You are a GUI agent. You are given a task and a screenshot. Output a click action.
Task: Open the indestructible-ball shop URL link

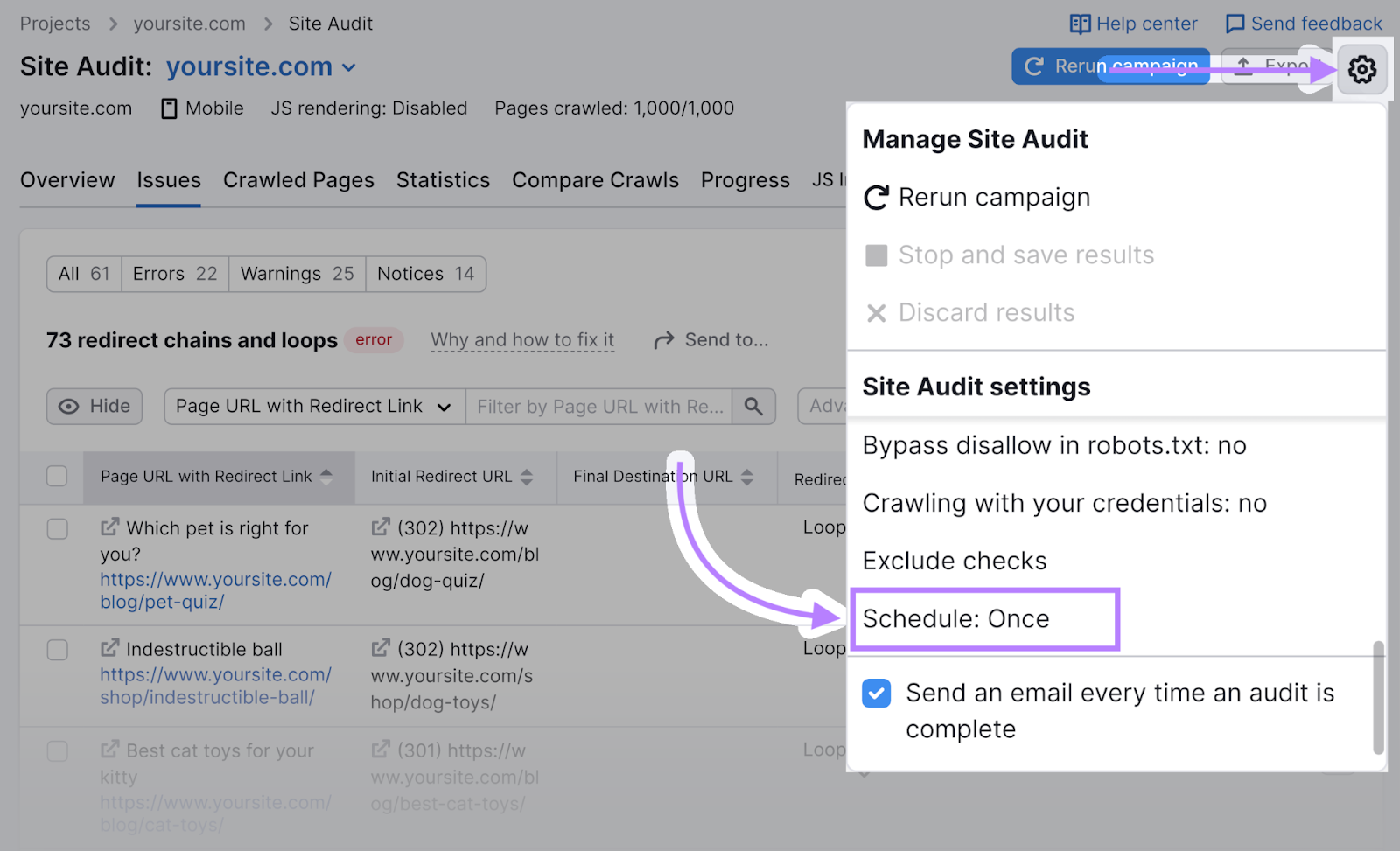215,687
